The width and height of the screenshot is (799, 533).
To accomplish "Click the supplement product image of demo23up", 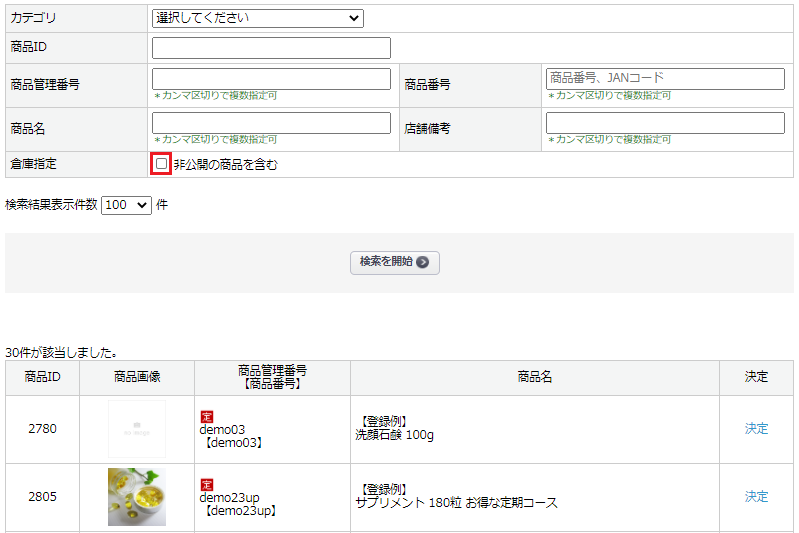I will 137,497.
